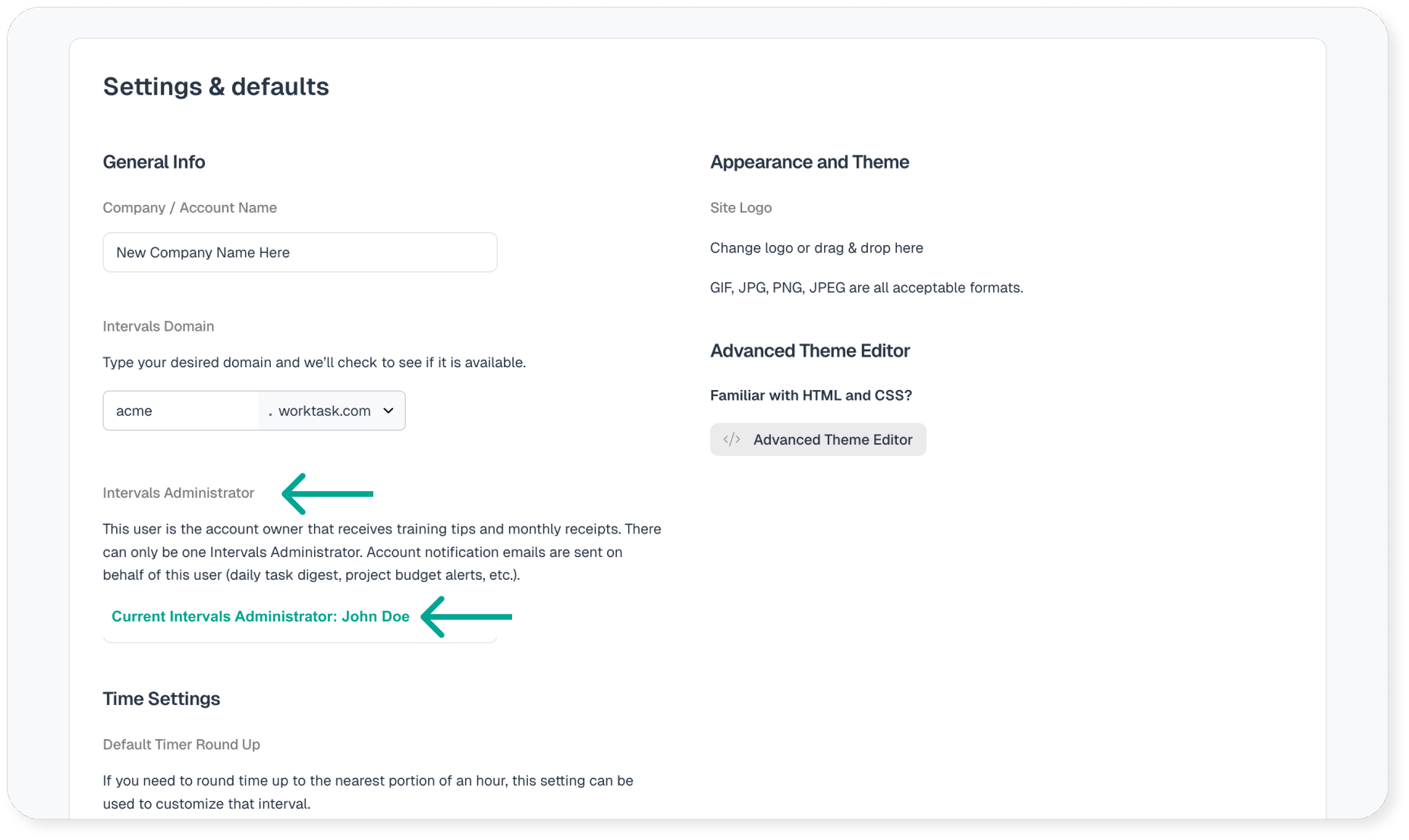Click the Company / Account Name input
This screenshot has height=840, width=1409.
click(300, 253)
